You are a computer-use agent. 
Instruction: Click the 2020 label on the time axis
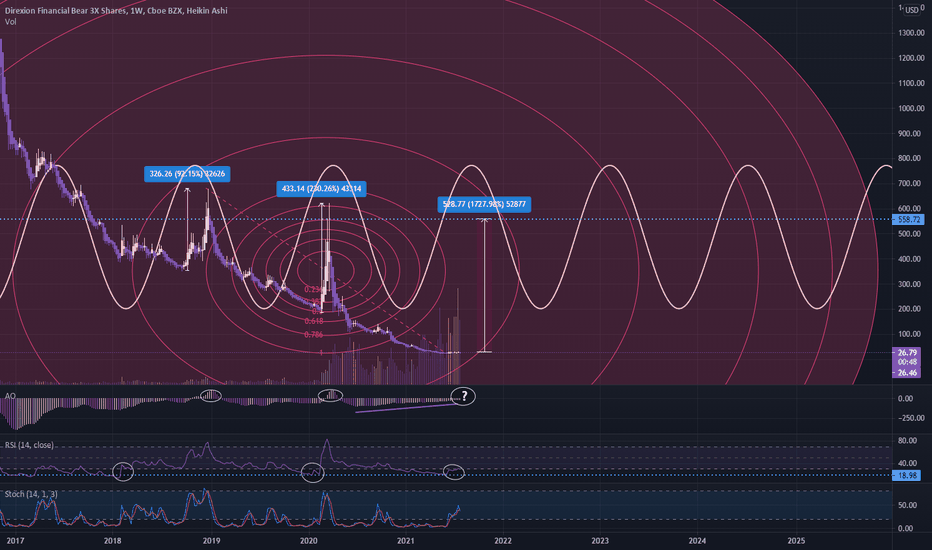pyautogui.click(x=308, y=540)
